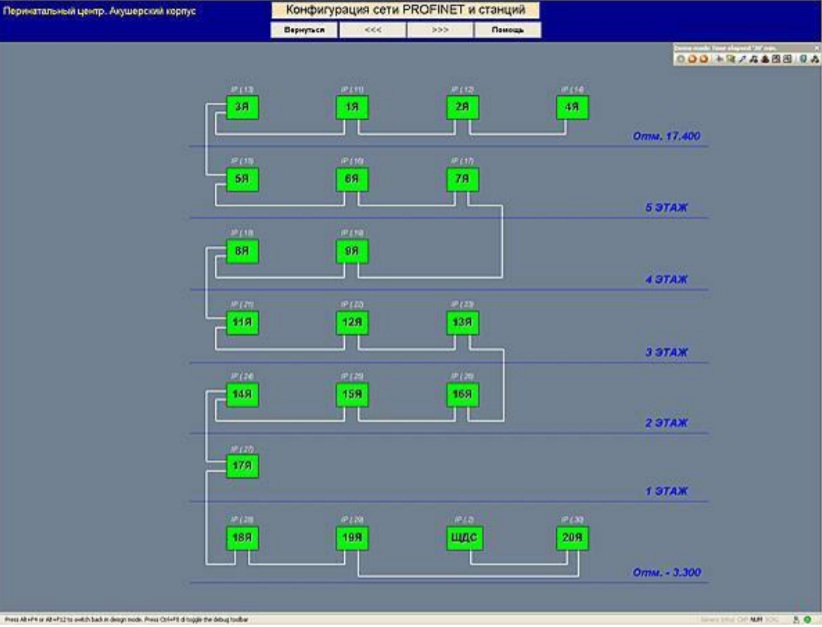Select station 14Я on second floor
Image resolution: width=822 pixels, height=627 pixels.
(x=242, y=395)
